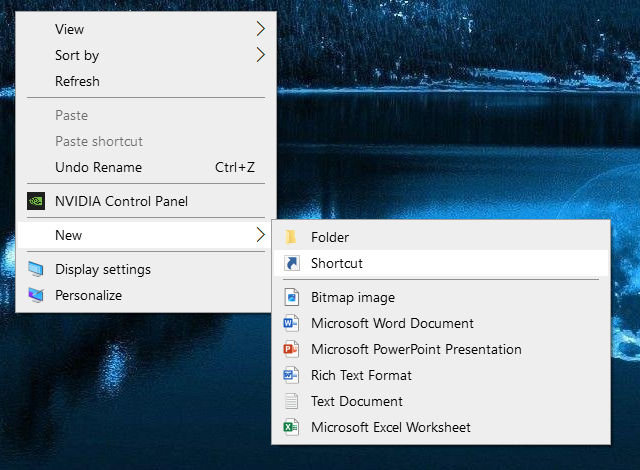
Task: Click the New menu item label
Action: tap(69, 235)
